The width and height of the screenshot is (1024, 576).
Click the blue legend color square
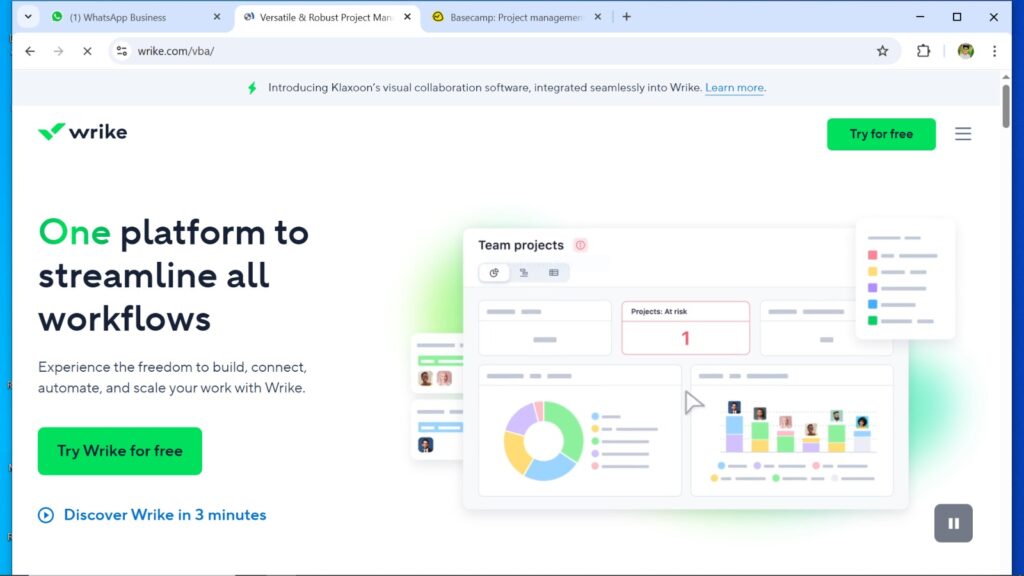[872, 304]
